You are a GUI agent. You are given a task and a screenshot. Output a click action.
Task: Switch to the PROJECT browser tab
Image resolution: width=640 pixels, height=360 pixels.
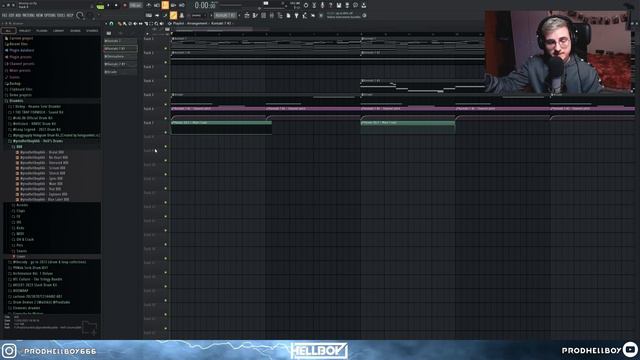tap(24, 31)
